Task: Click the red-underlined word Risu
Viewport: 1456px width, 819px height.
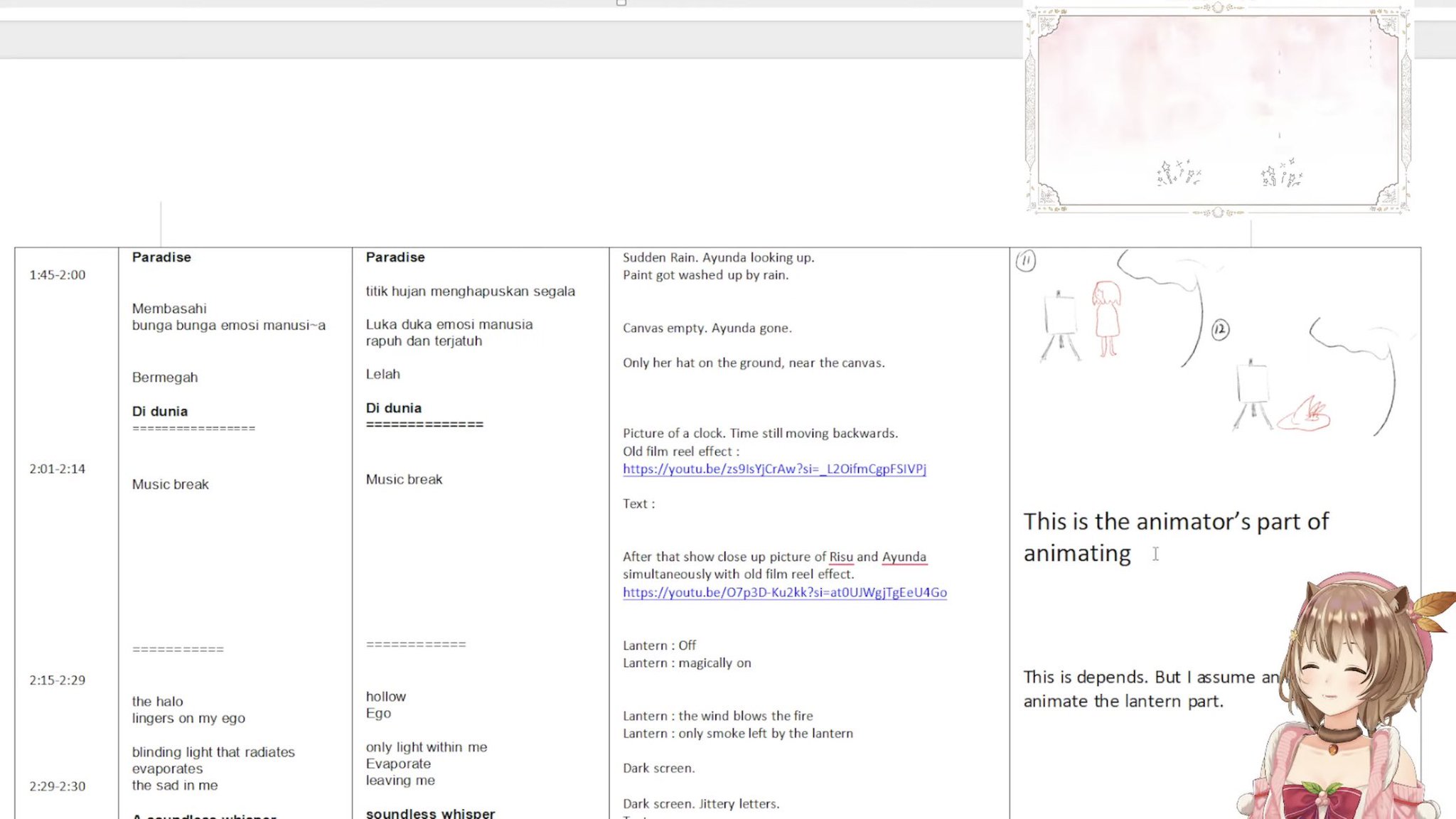Action: 841,557
